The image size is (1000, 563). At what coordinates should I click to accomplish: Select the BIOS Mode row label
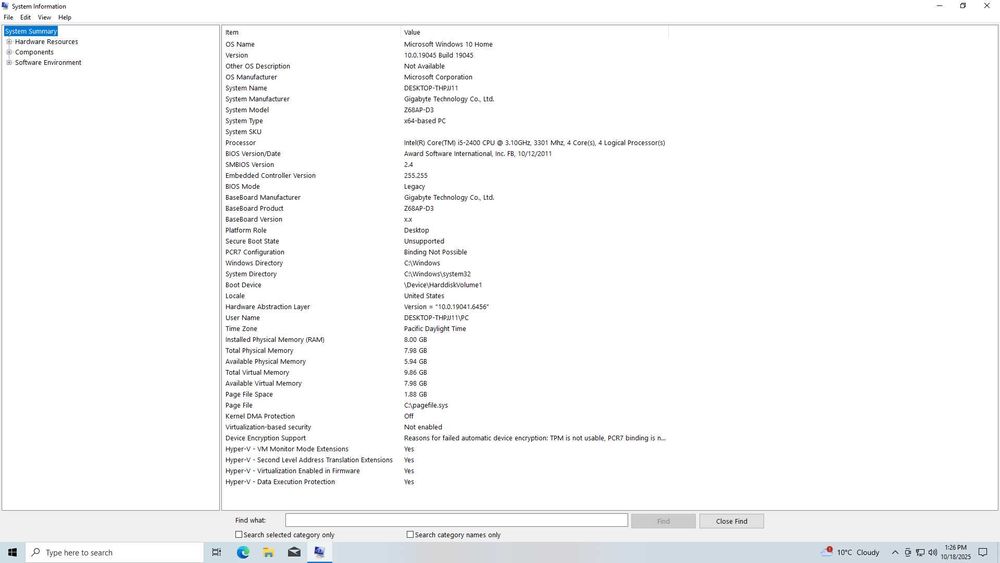coord(242,186)
